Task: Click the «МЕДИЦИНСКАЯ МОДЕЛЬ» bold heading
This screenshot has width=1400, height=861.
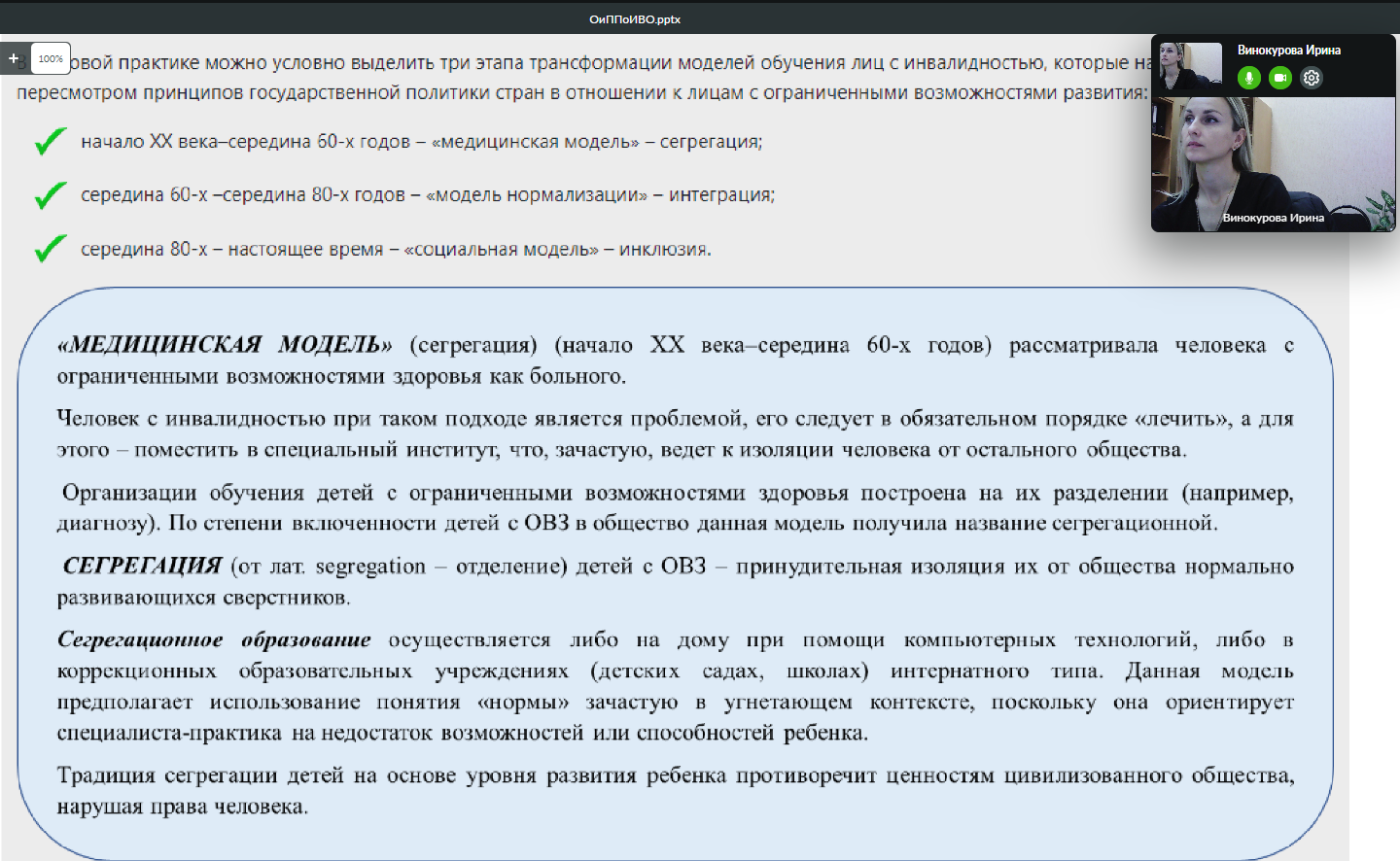Action: tap(224, 345)
